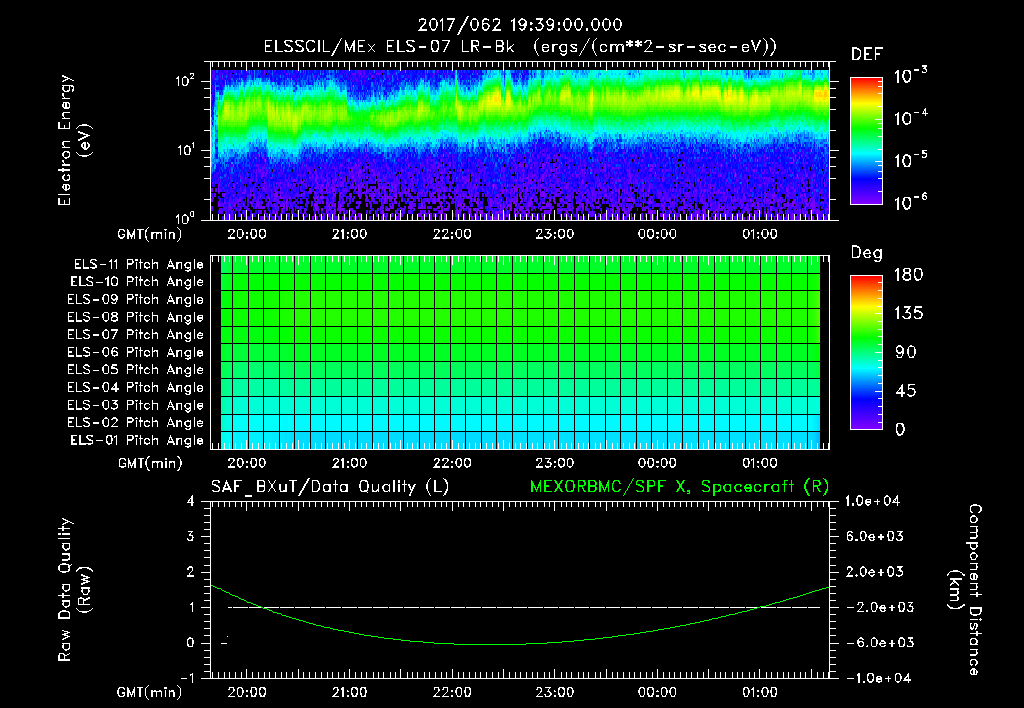This screenshot has width=1024, height=708.
Task: Select the ELS-04 Pitch Angle label
Action: [136, 388]
